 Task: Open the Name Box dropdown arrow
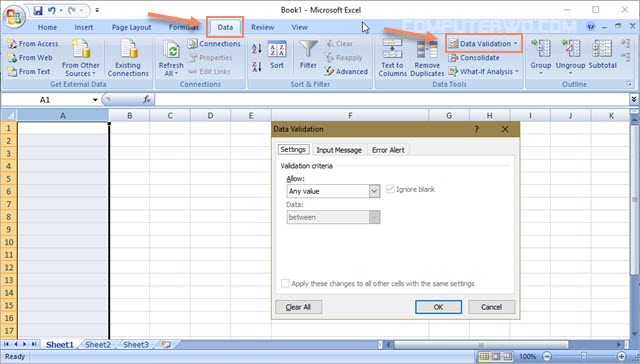coord(95,100)
